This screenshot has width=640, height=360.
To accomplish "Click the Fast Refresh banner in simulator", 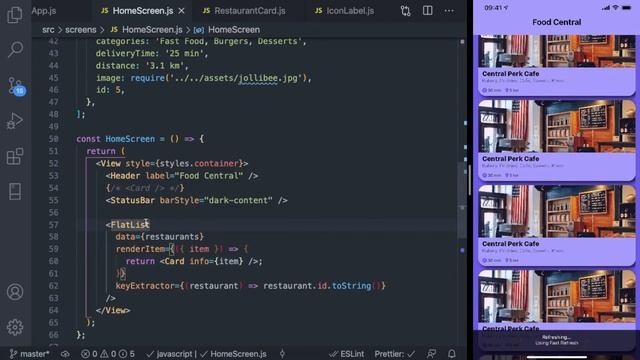I will pos(556,340).
